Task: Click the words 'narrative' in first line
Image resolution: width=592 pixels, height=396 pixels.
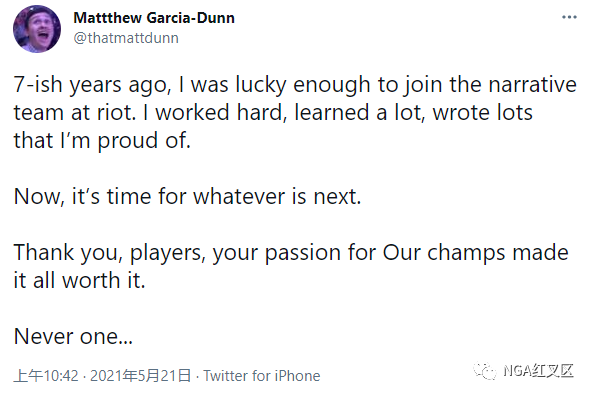Action: click(533, 84)
